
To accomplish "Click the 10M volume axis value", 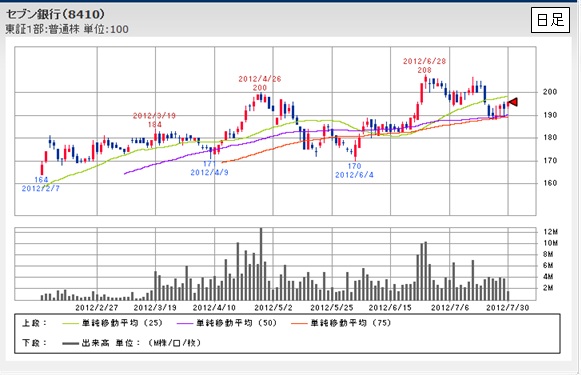I will (551, 243).
